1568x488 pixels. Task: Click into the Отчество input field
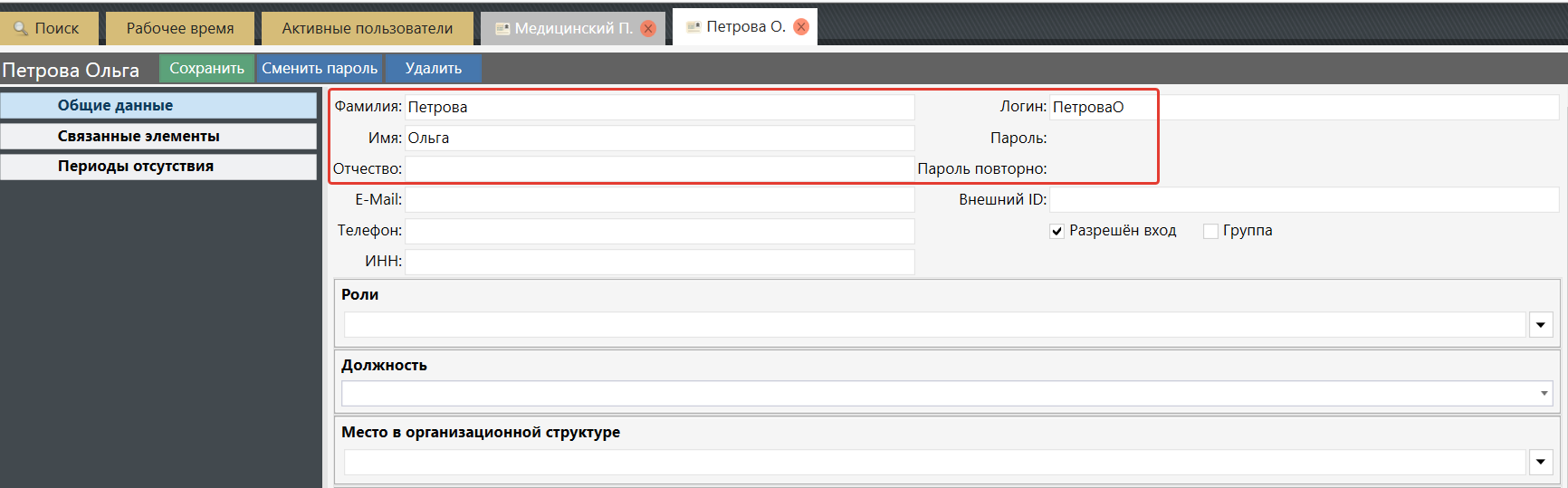[x=659, y=169]
